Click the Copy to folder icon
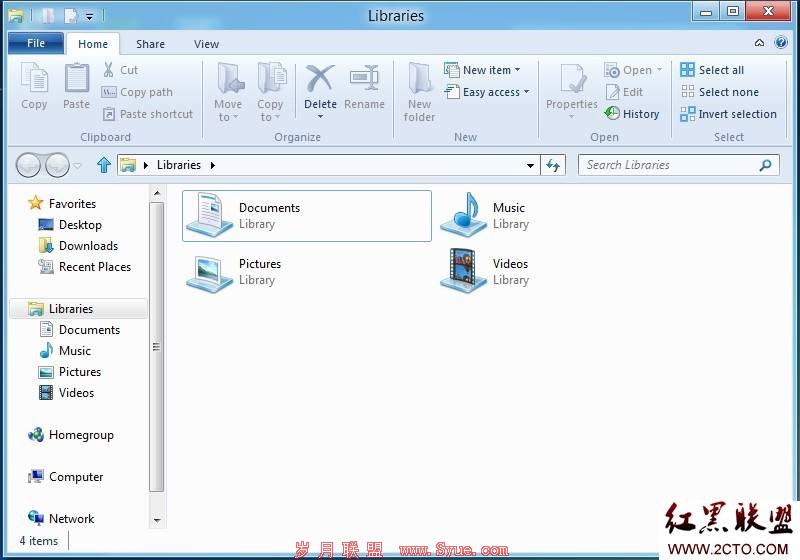This screenshot has width=800, height=560. [272, 79]
